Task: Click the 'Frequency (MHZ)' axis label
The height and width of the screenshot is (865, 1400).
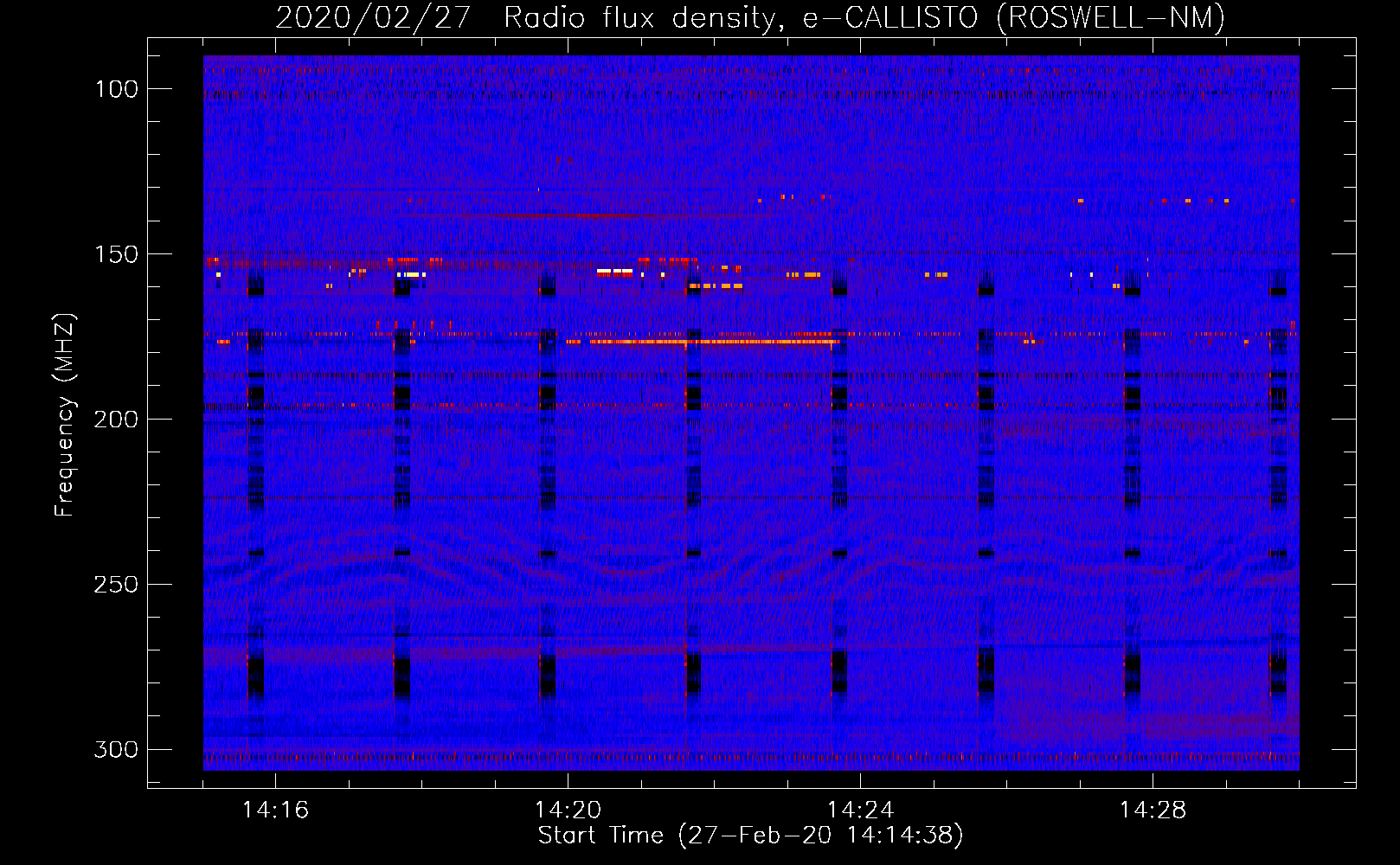Action: (x=65, y=415)
